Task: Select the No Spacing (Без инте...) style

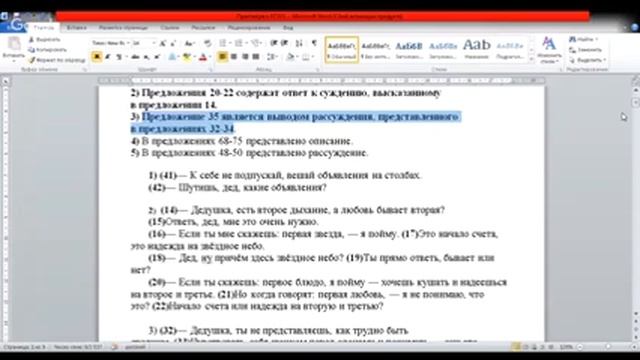Action: tap(375, 50)
